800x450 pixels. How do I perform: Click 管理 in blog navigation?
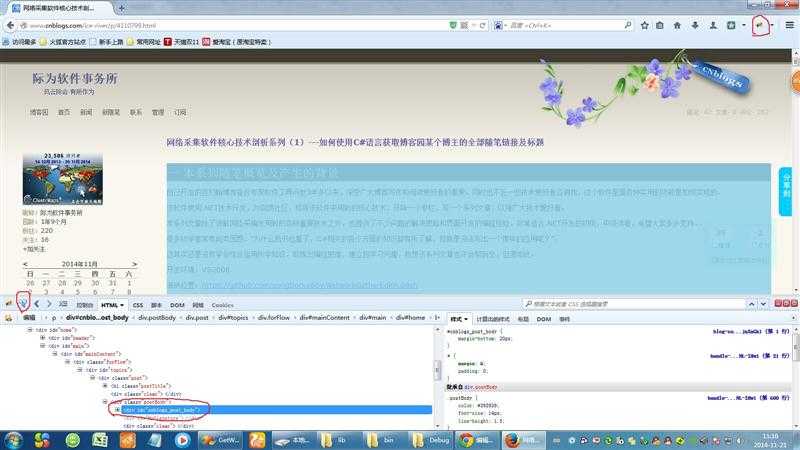click(x=158, y=112)
